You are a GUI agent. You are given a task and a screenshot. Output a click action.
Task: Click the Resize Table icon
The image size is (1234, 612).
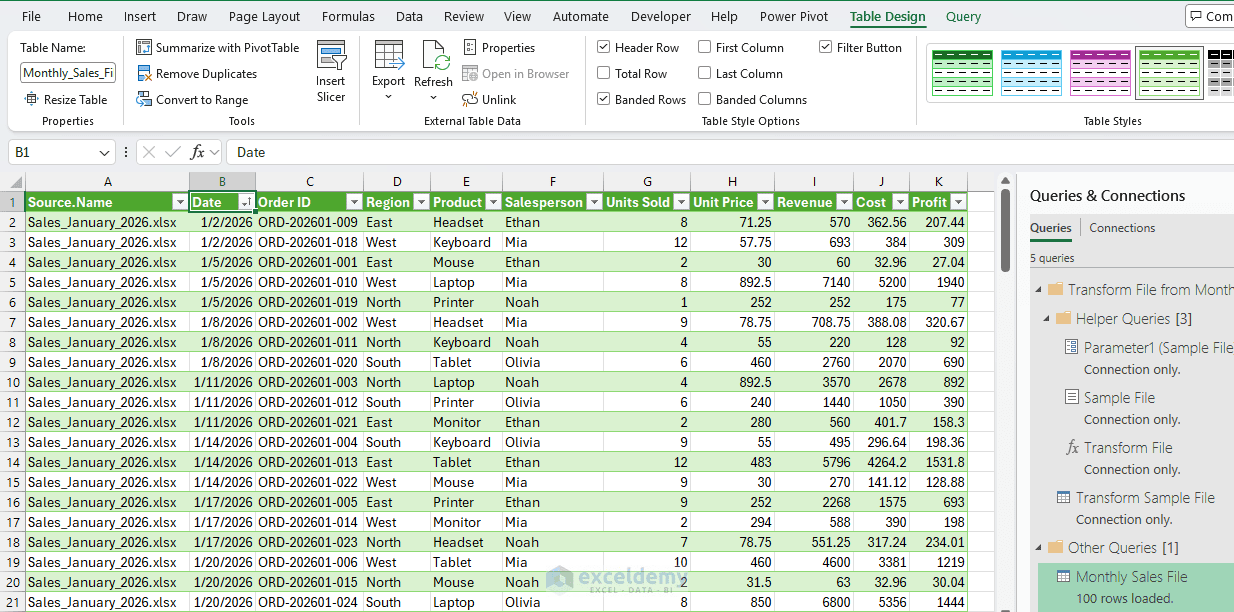click(x=31, y=99)
